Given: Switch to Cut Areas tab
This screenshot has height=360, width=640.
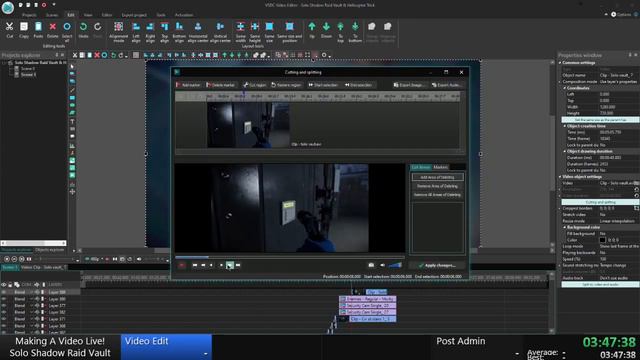Looking at the screenshot, I should click(x=421, y=167).
